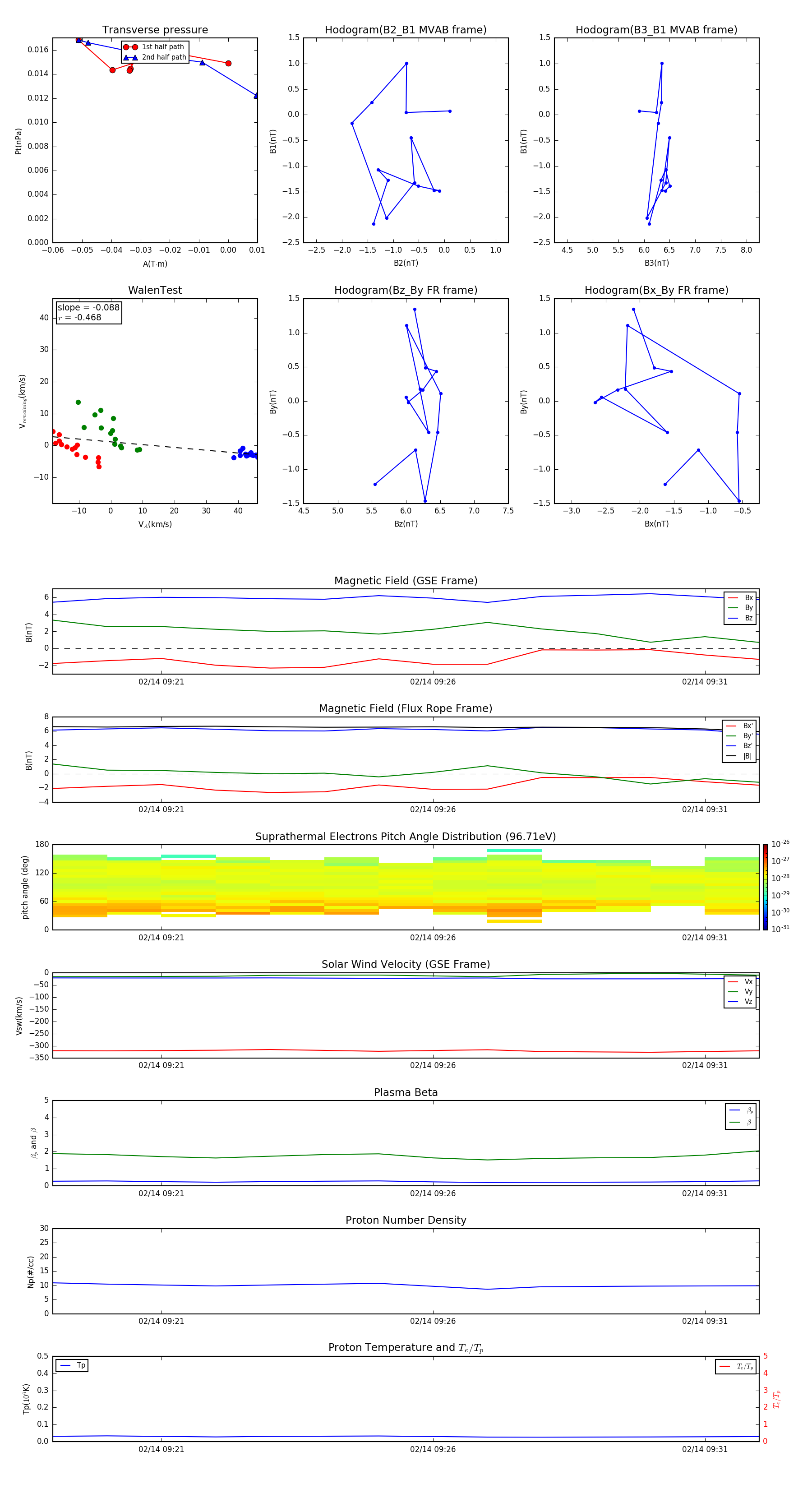Click the 'Pt(nPa)' y-axis label
The height and width of the screenshot is (1489, 812).
pos(18,141)
